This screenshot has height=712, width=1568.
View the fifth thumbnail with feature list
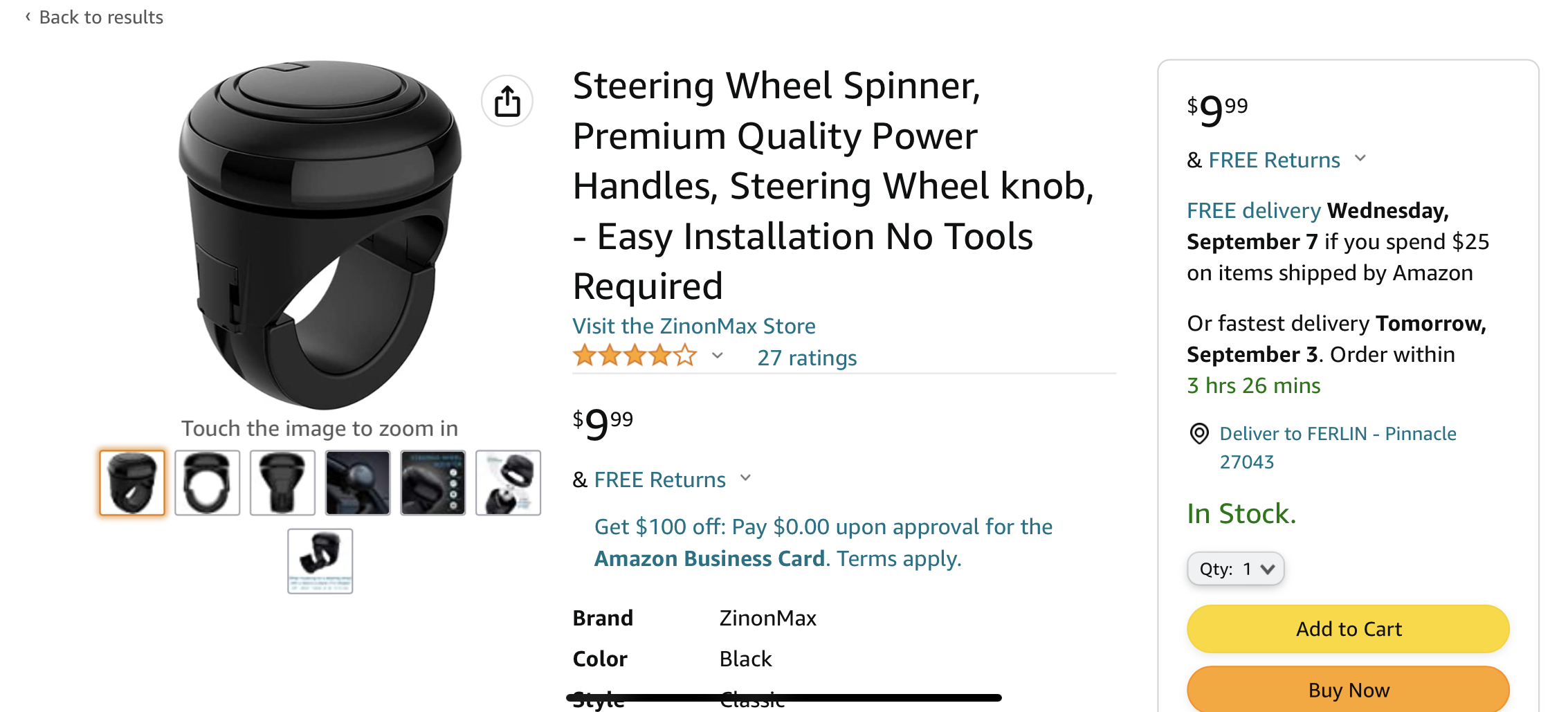coord(433,483)
